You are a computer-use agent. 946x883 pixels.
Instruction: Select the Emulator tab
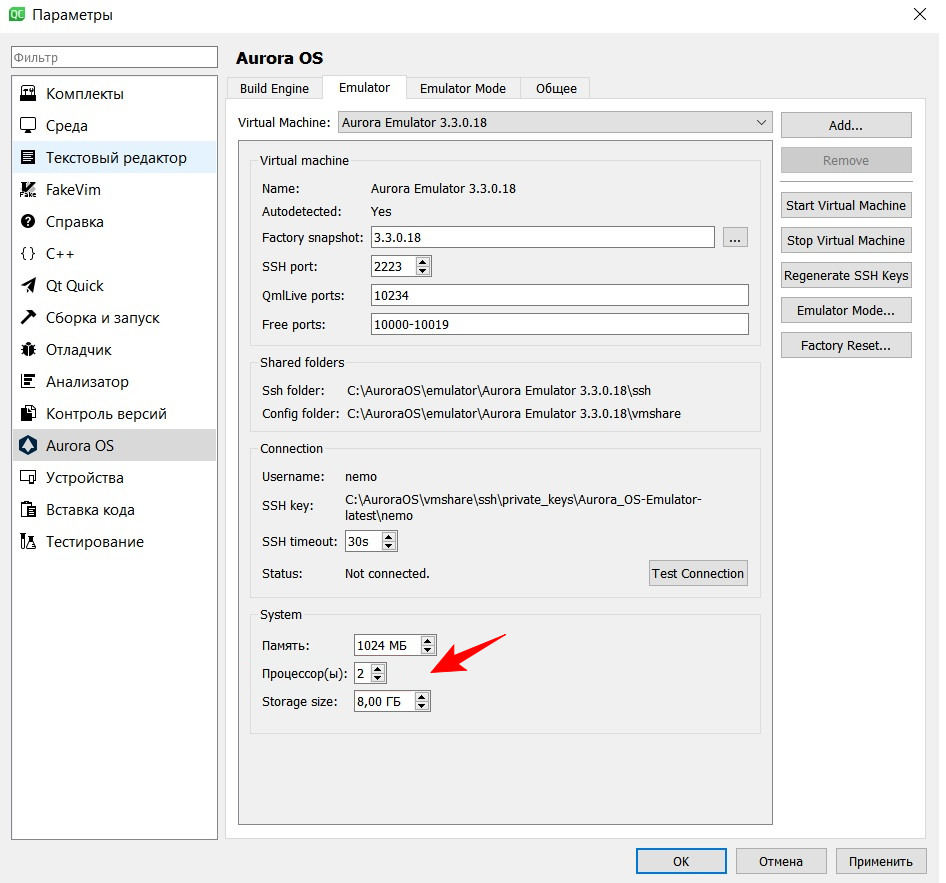click(364, 87)
